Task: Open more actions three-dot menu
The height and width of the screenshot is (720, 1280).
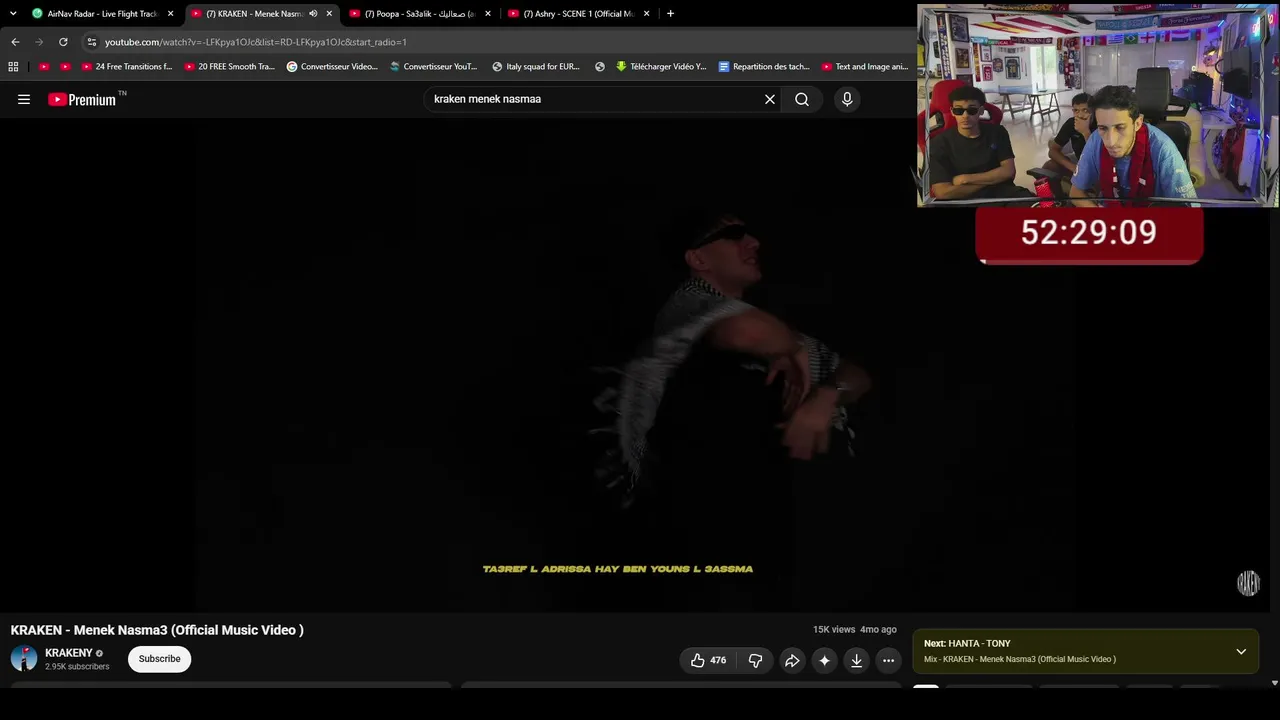Action: (x=888, y=660)
